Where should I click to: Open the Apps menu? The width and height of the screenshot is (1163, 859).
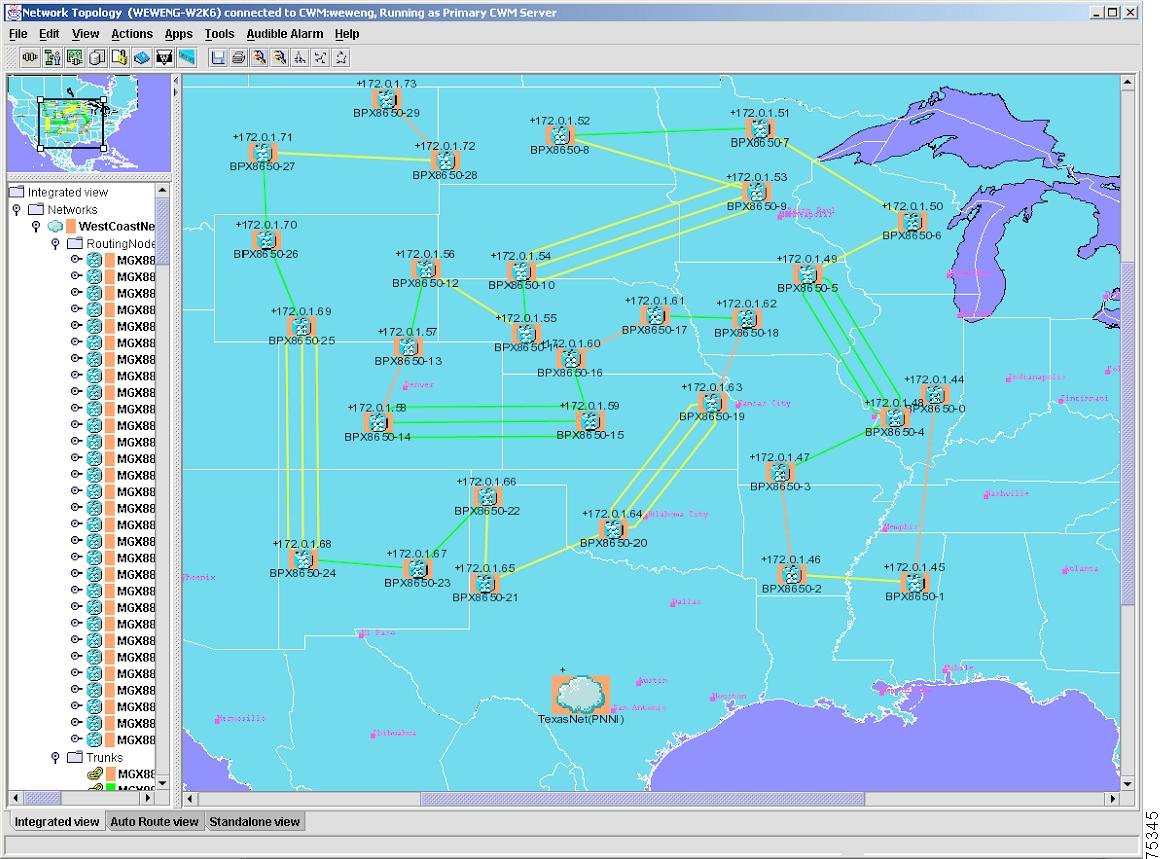[179, 33]
